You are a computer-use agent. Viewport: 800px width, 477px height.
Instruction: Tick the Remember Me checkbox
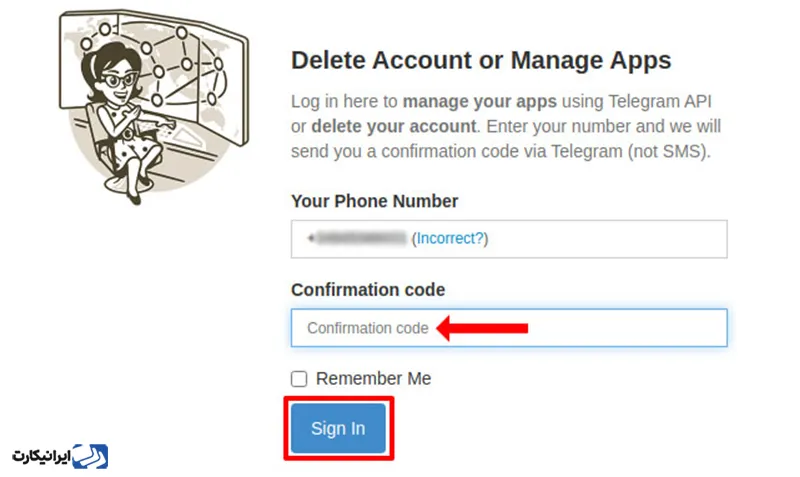point(299,379)
